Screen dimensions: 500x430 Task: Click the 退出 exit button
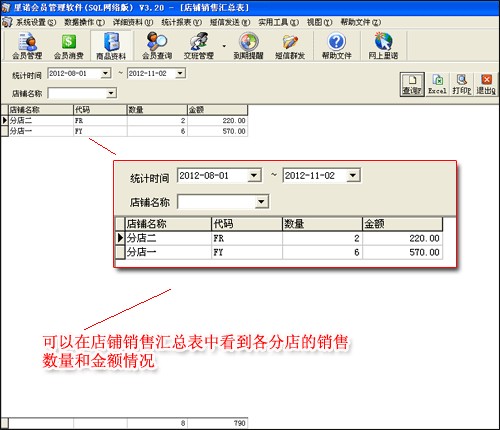[x=486, y=84]
